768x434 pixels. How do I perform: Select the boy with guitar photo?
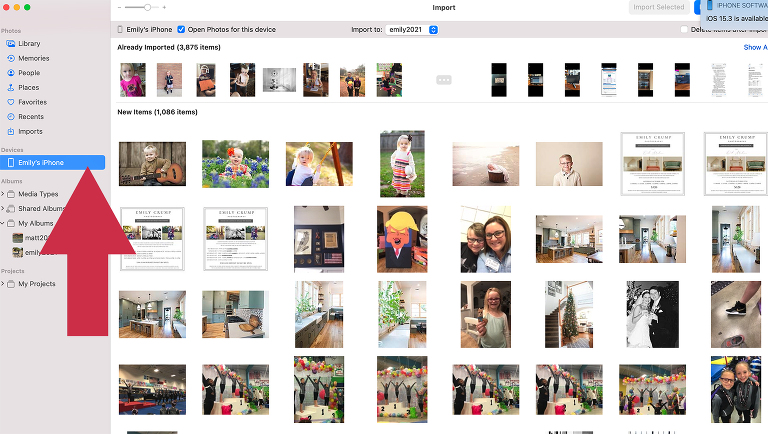[x=152, y=164]
